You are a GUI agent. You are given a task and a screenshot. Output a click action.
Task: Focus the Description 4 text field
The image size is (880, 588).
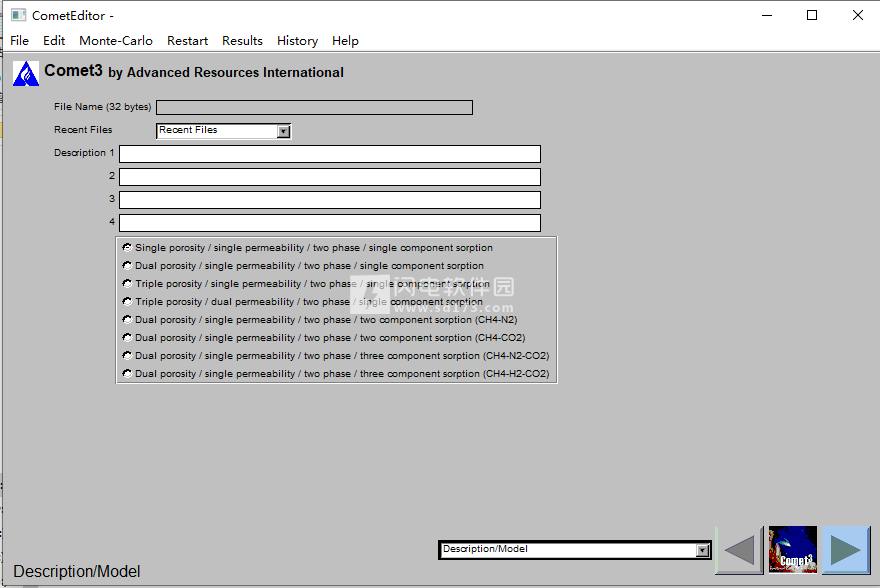click(x=330, y=223)
